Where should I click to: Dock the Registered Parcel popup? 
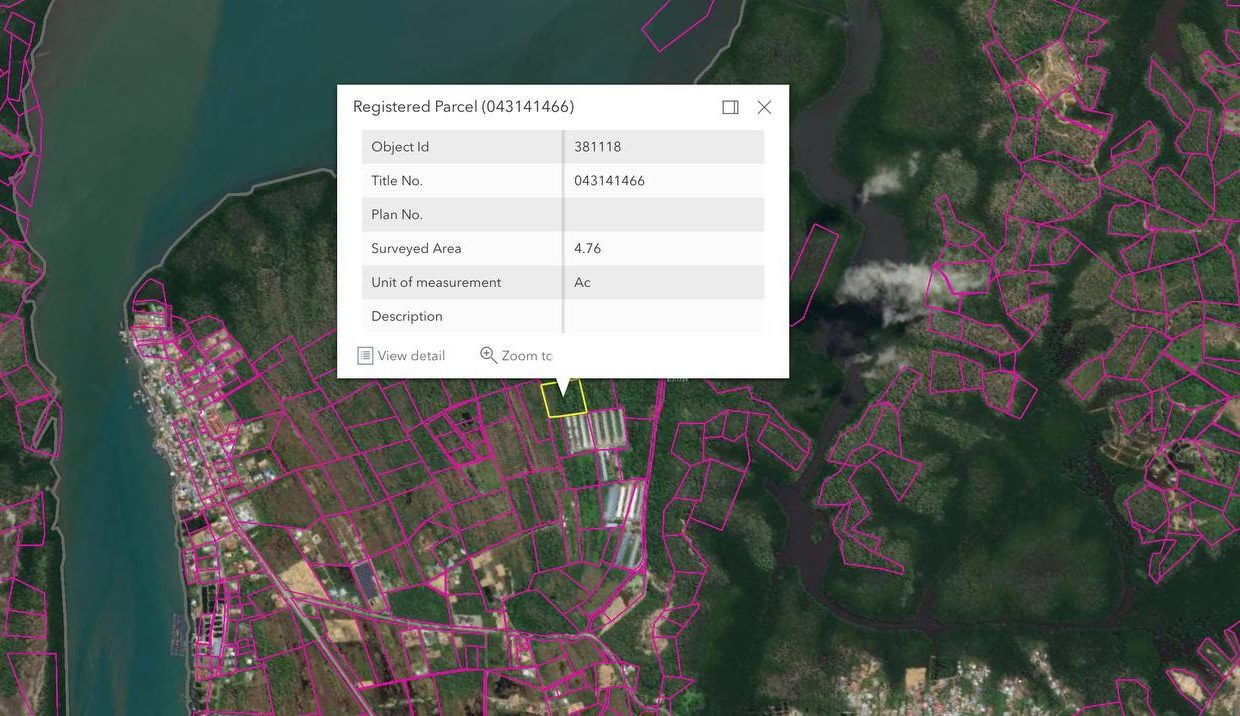coord(730,107)
